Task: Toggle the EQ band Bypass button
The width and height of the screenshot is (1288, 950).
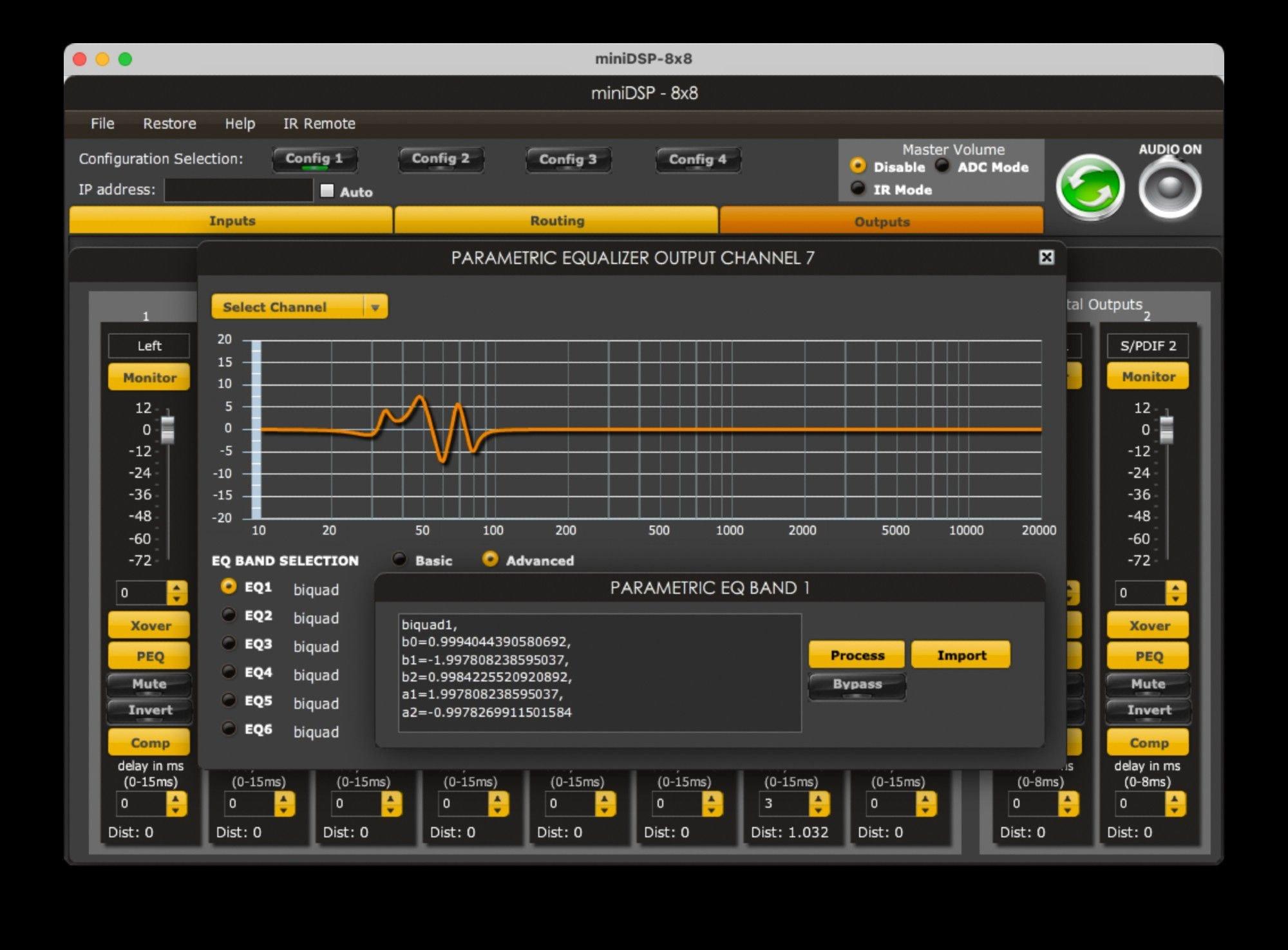Action: pyautogui.click(x=857, y=685)
